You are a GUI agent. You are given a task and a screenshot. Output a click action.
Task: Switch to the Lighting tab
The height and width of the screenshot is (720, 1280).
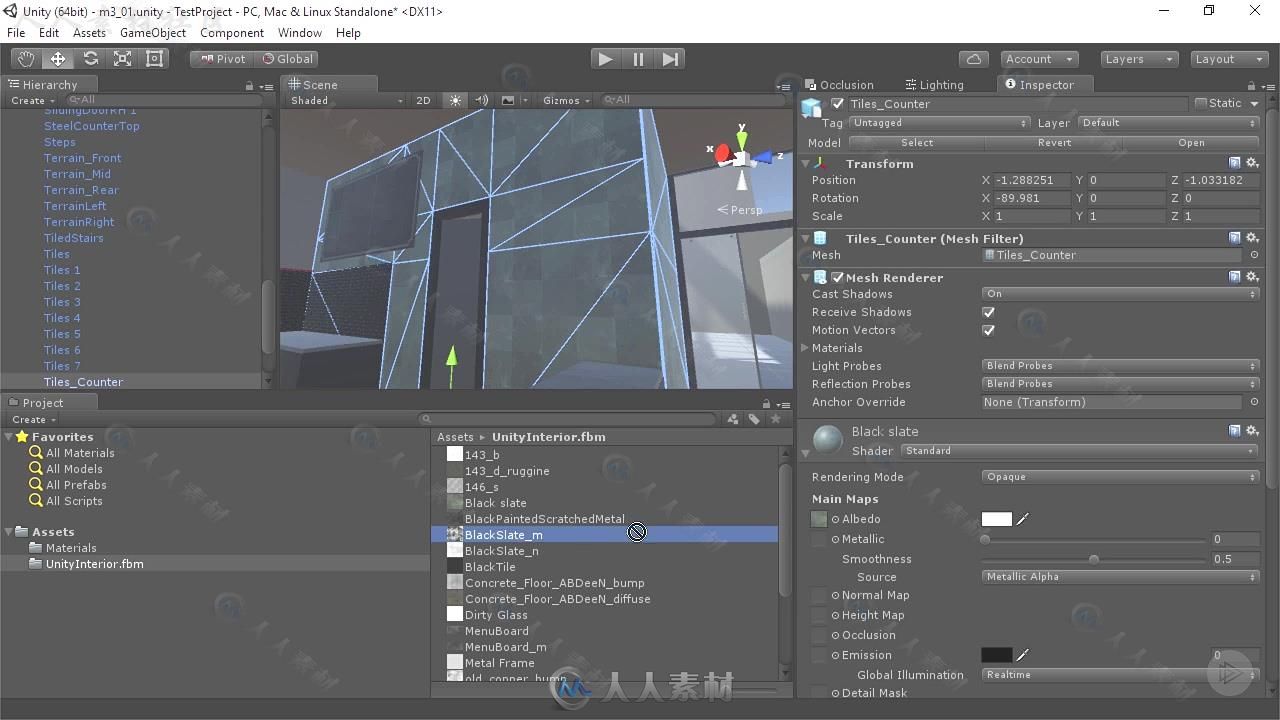pos(934,85)
